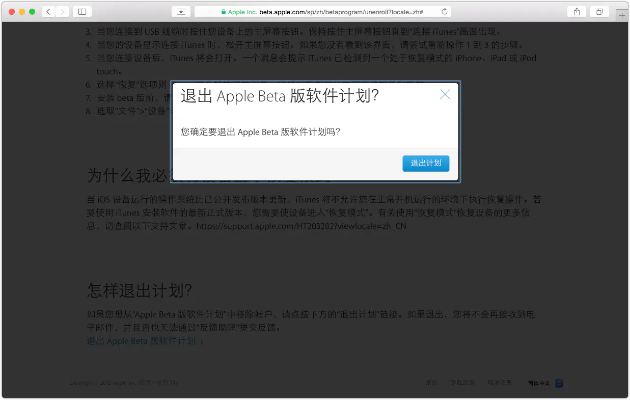The width and height of the screenshot is (630, 400).
Task: Click the region flag icon in footer
Action: point(560,382)
